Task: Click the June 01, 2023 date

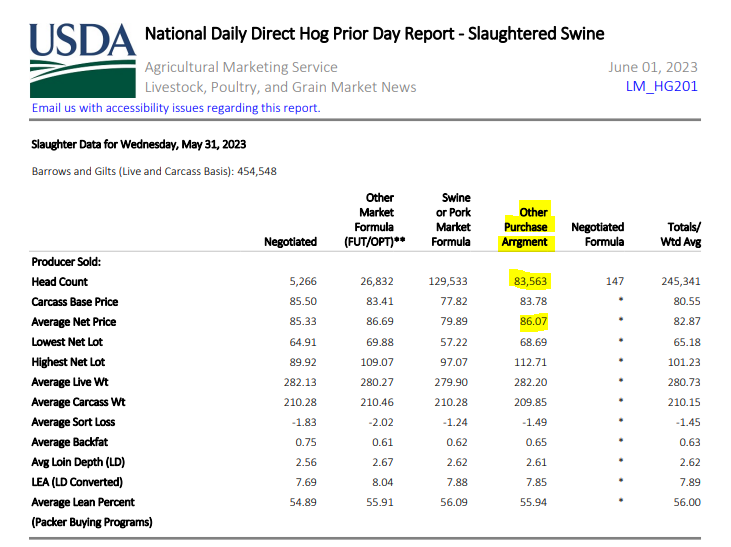Action: coord(653,67)
